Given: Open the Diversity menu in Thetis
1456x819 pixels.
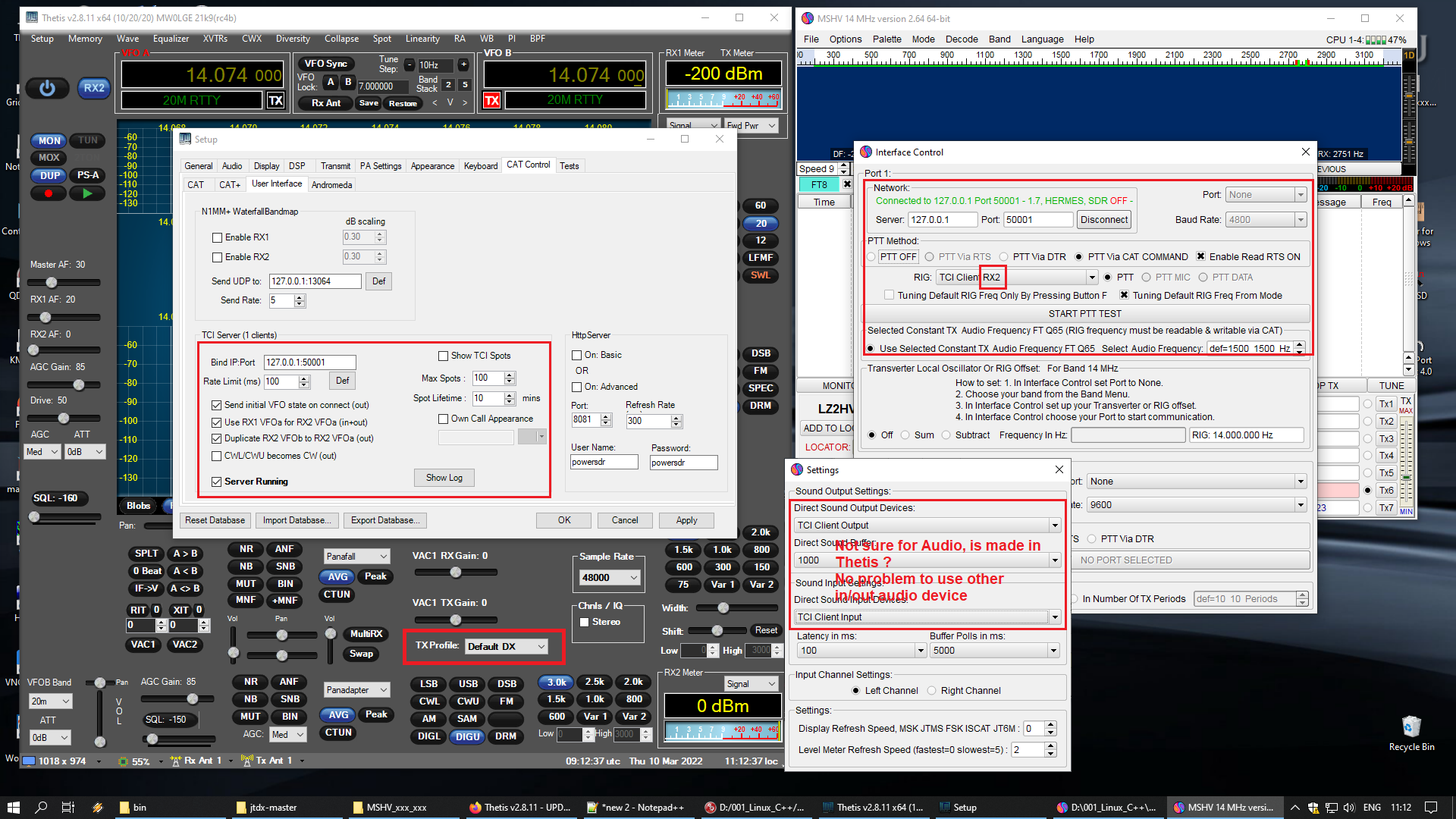Looking at the screenshot, I should (293, 39).
